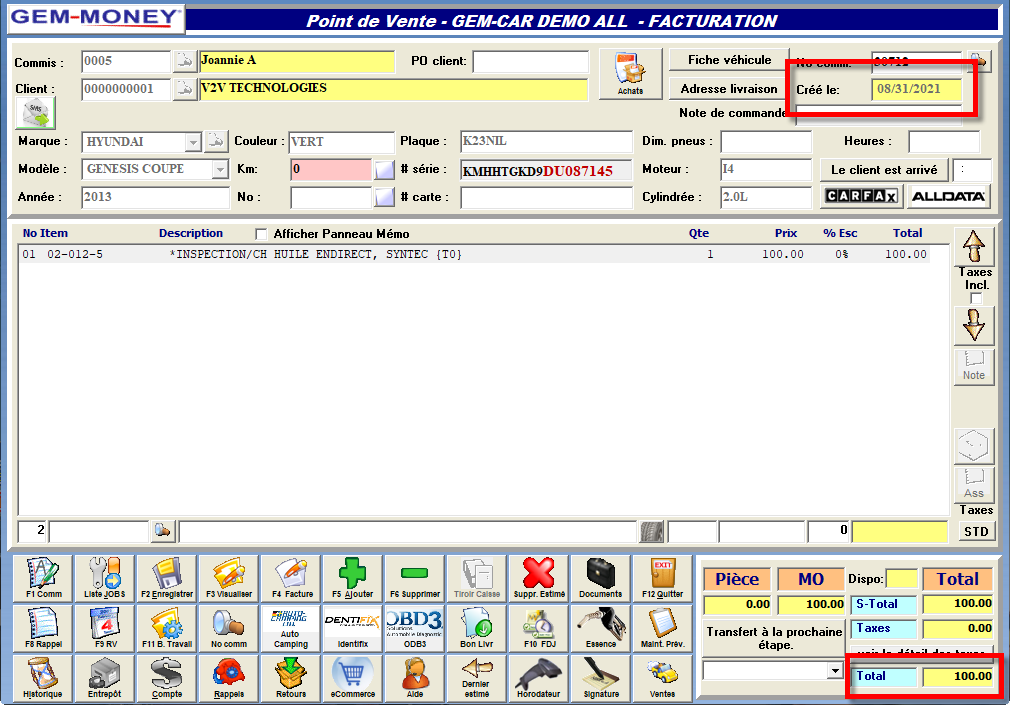Open the Rappels telephone icon
The width and height of the screenshot is (1010, 705).
pos(229,678)
